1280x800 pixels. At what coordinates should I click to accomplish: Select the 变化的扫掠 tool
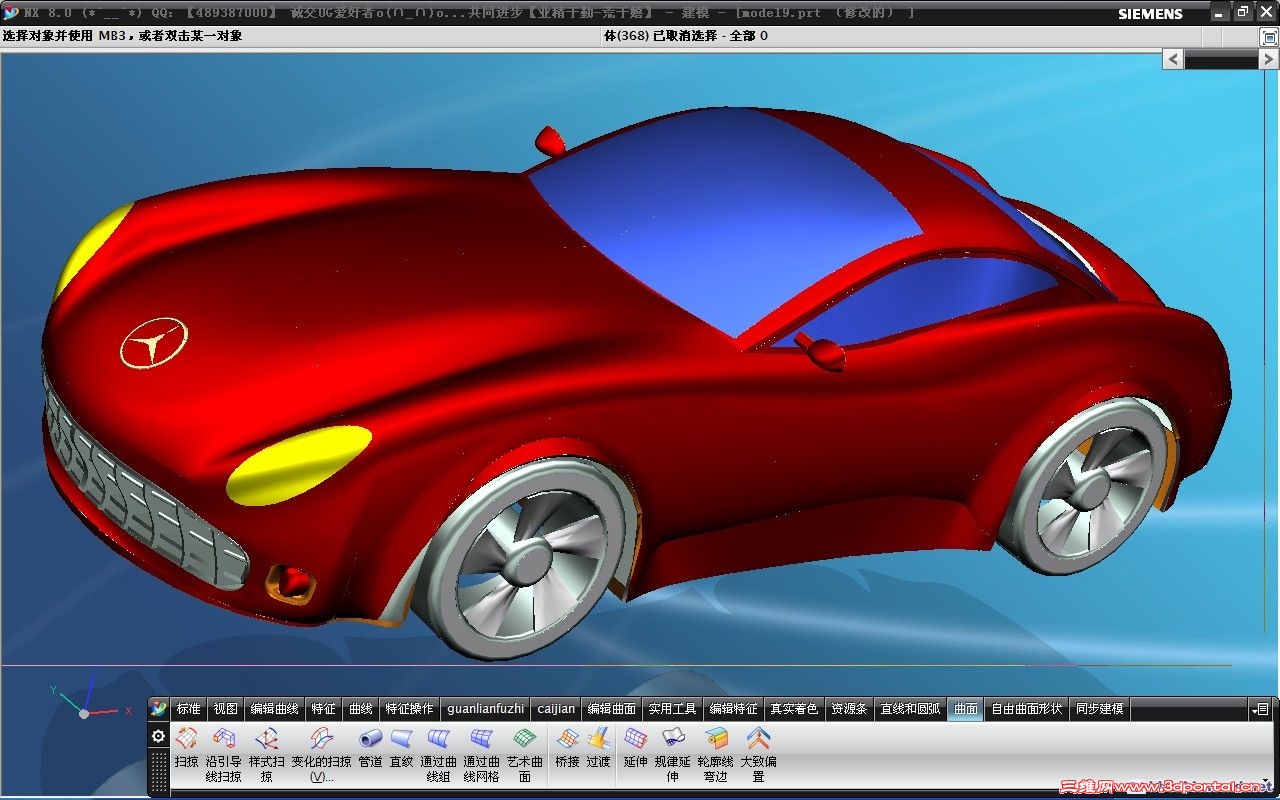pyautogui.click(x=321, y=753)
